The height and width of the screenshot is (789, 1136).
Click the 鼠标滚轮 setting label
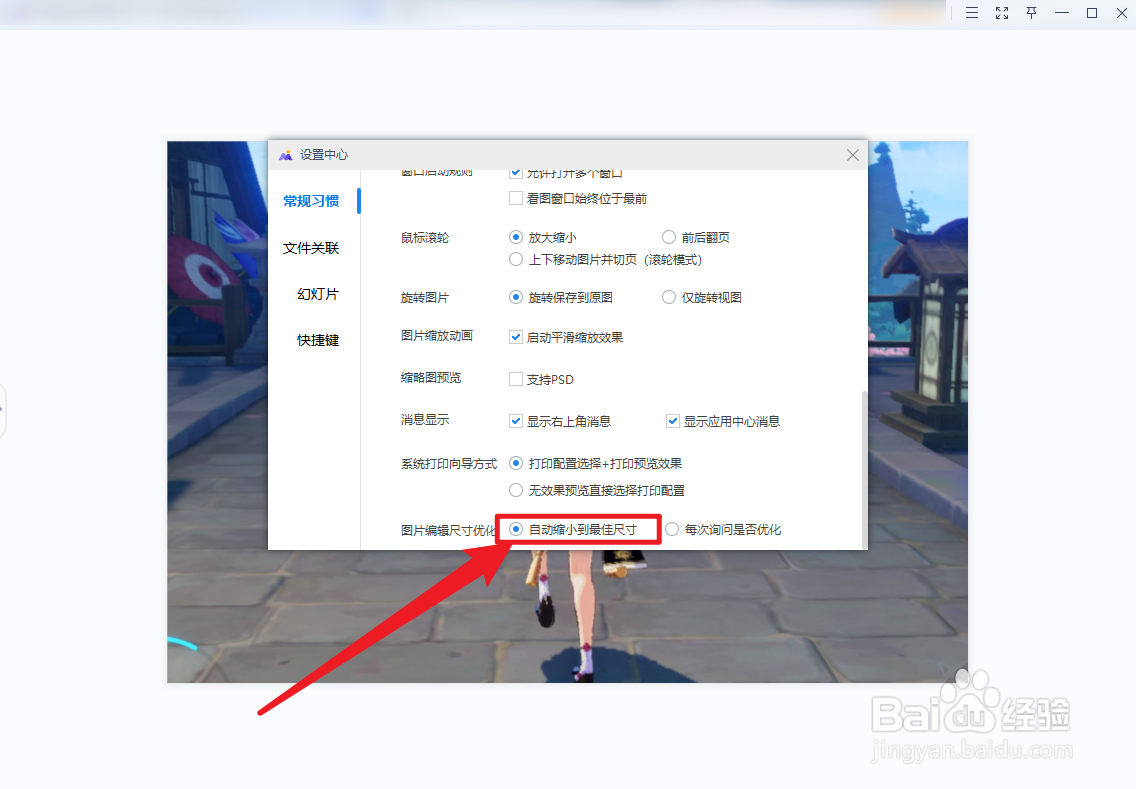(x=425, y=238)
